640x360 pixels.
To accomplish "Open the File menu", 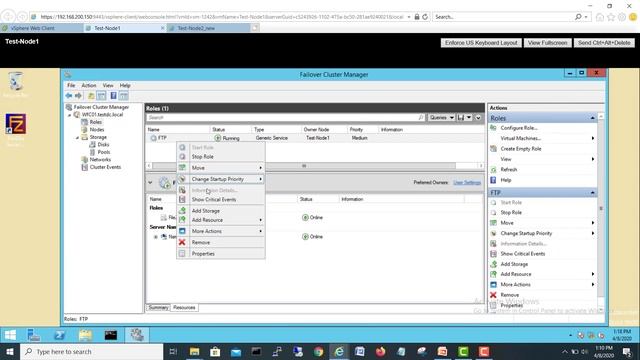I will (71, 85).
